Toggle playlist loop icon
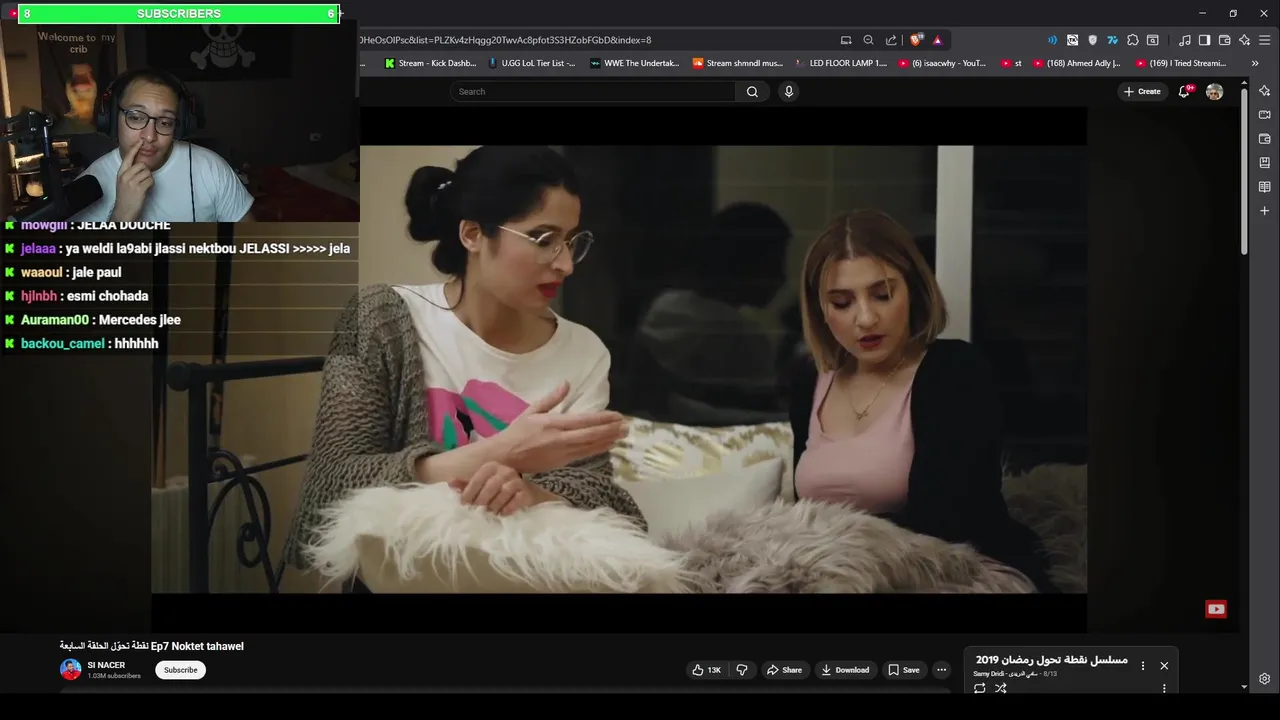This screenshot has height=720, width=1280. tap(979, 688)
